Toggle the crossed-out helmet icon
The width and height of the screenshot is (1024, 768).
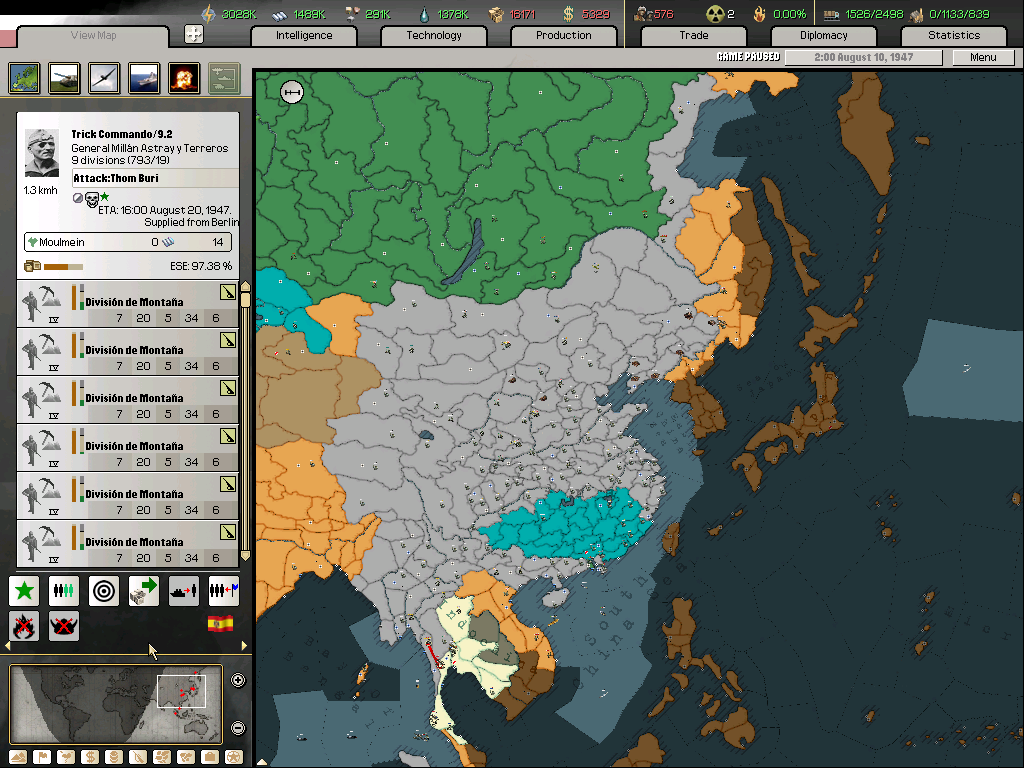(64, 627)
